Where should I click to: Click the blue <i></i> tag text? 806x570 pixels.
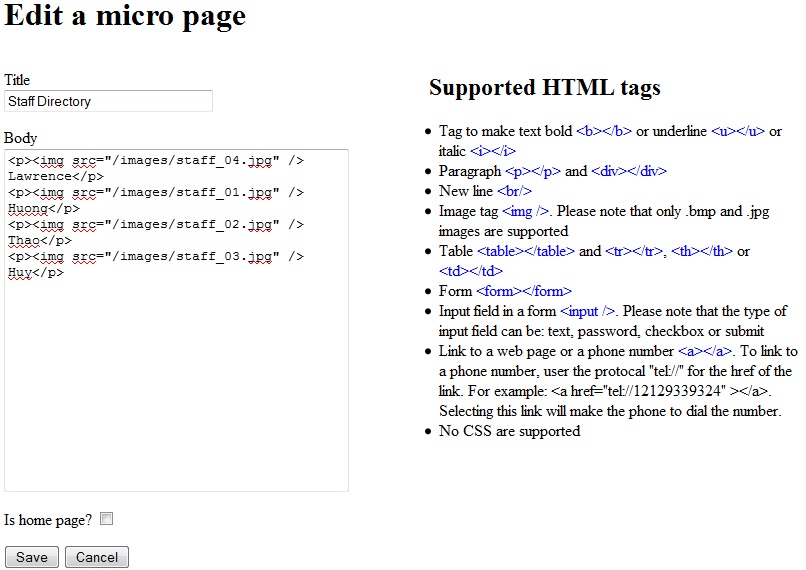point(492,151)
